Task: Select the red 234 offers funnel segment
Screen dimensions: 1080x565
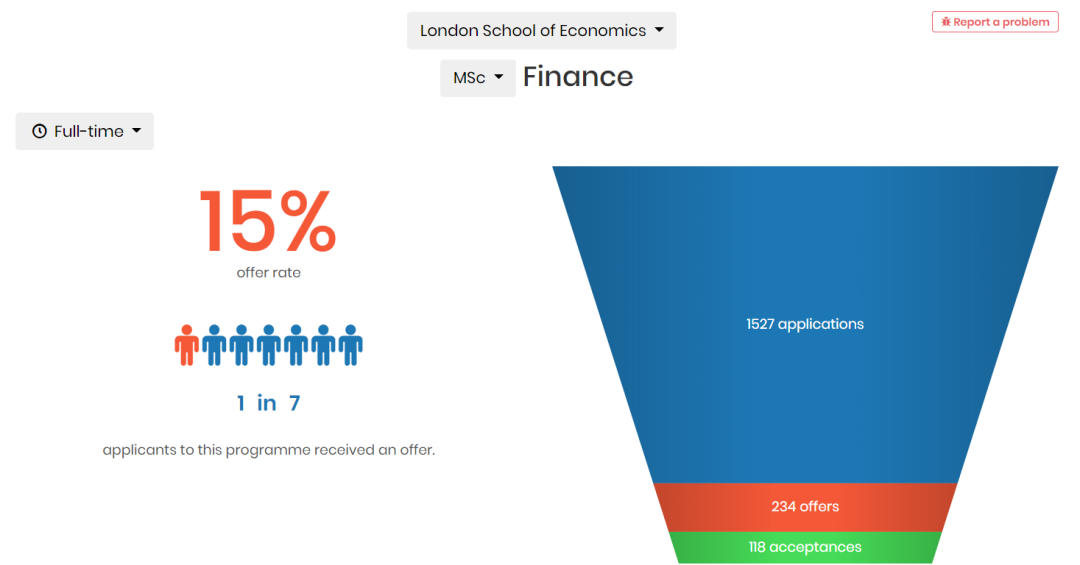Action: pyautogui.click(x=804, y=506)
